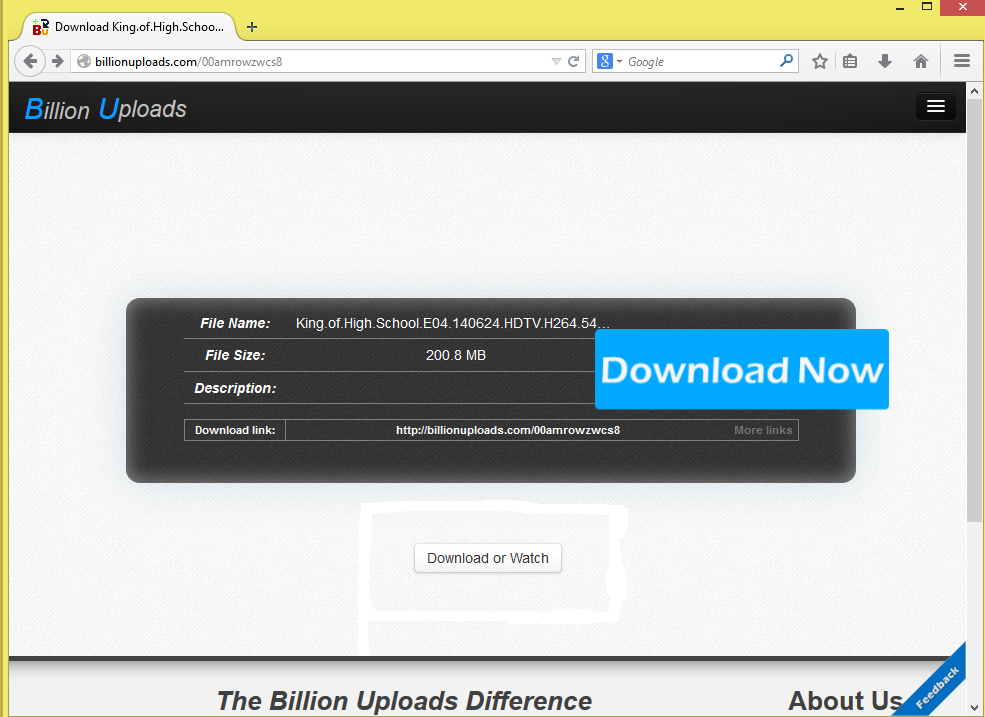This screenshot has width=985, height=717.
Task: Click the browser Back arrow button
Action: pos(30,61)
